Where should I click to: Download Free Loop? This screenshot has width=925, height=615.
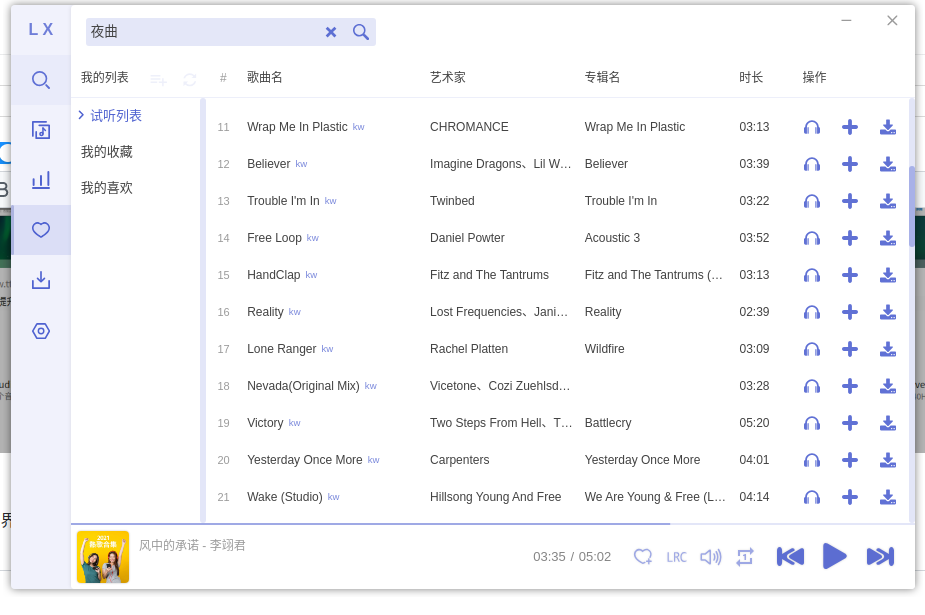pyautogui.click(x=887, y=238)
